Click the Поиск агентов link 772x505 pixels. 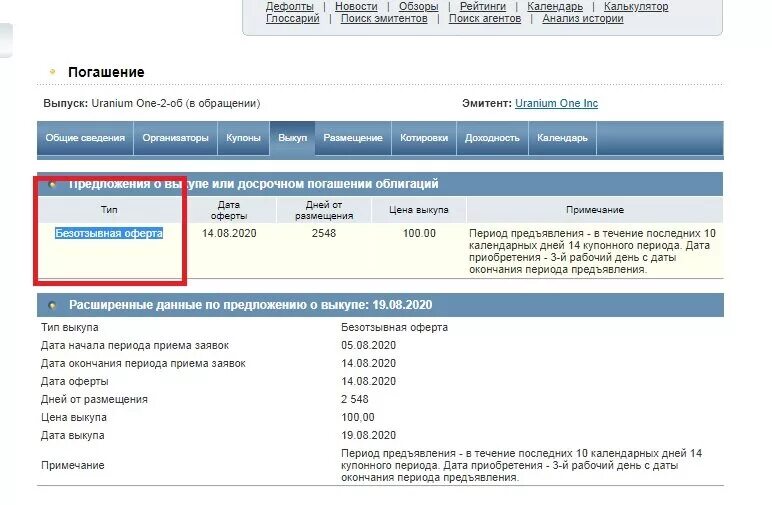coord(485,19)
